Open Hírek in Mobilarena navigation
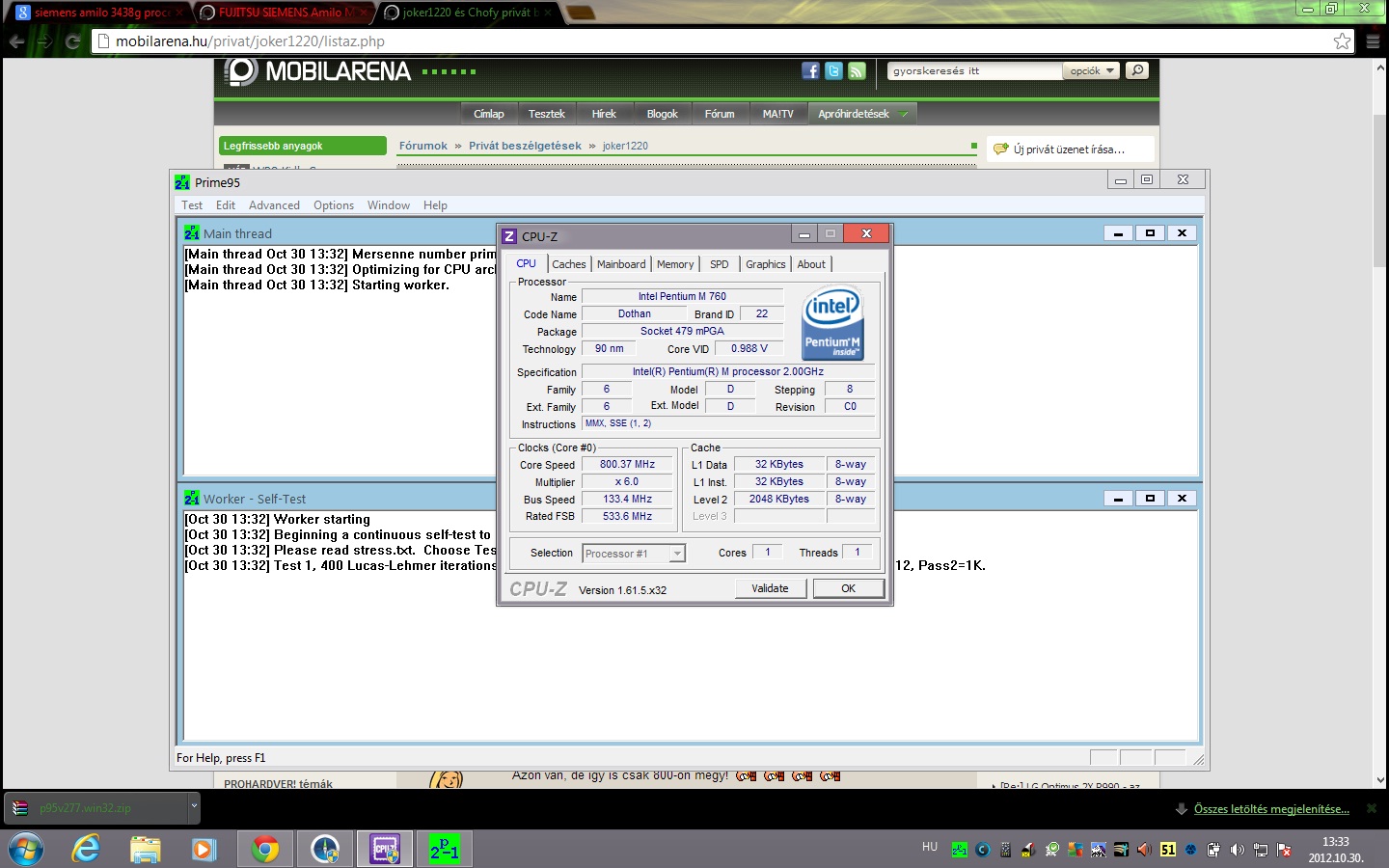This screenshot has width=1389, height=868. pyautogui.click(x=604, y=114)
